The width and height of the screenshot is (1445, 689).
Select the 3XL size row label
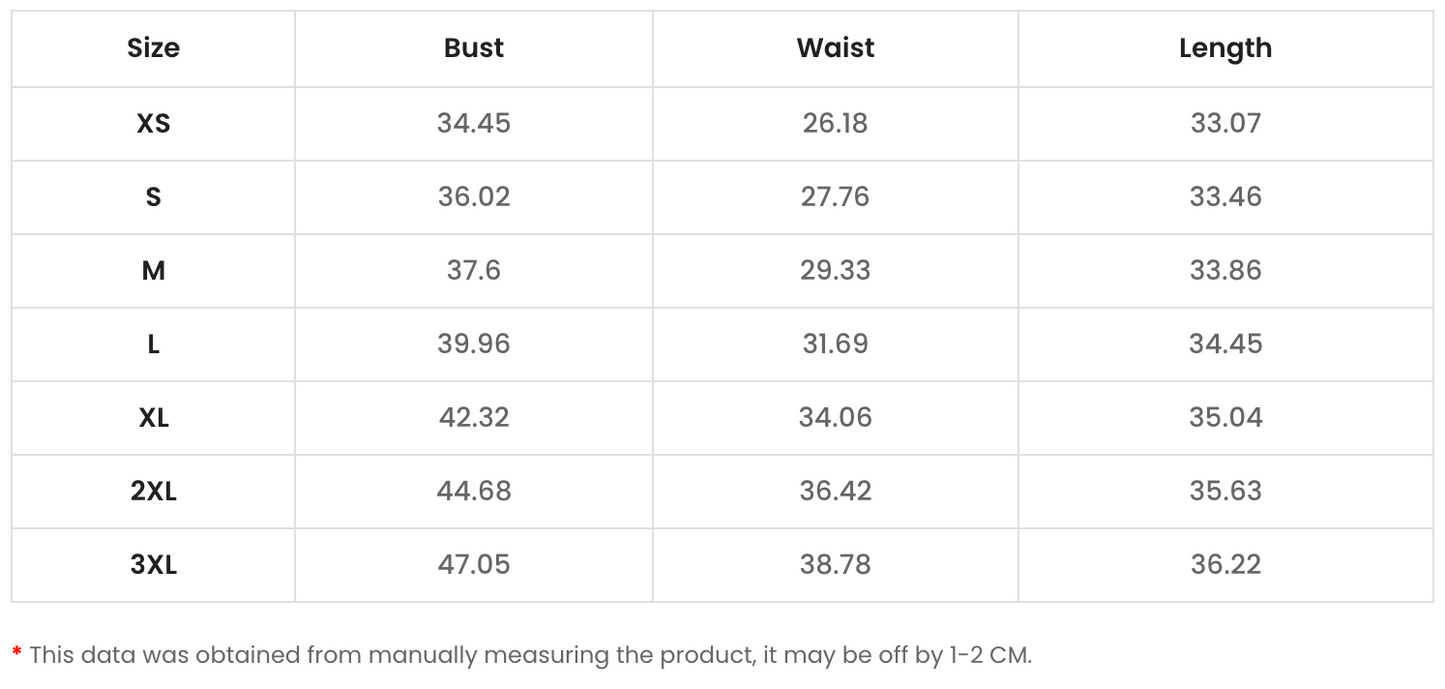[153, 565]
